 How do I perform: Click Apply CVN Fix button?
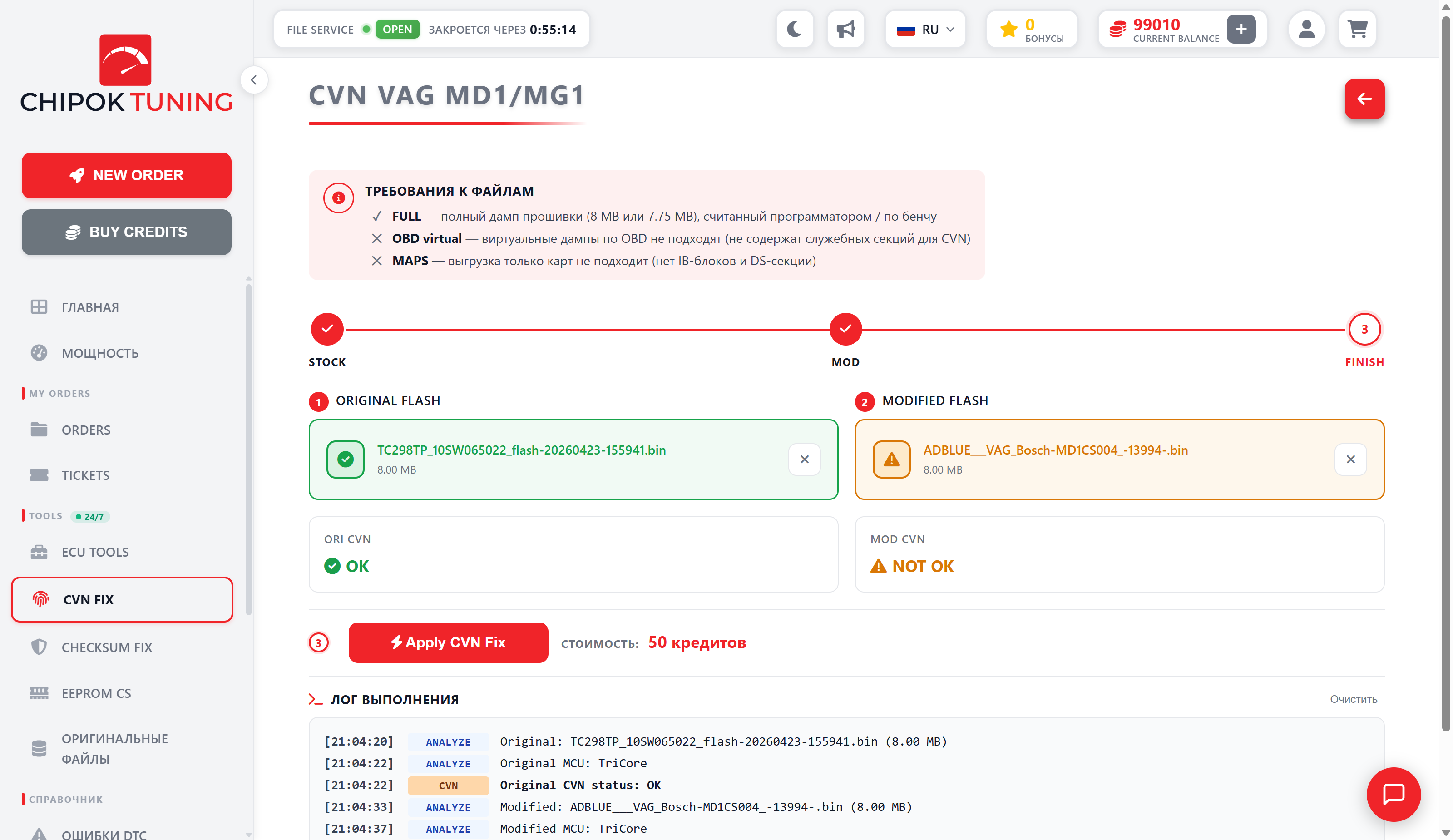coord(448,642)
